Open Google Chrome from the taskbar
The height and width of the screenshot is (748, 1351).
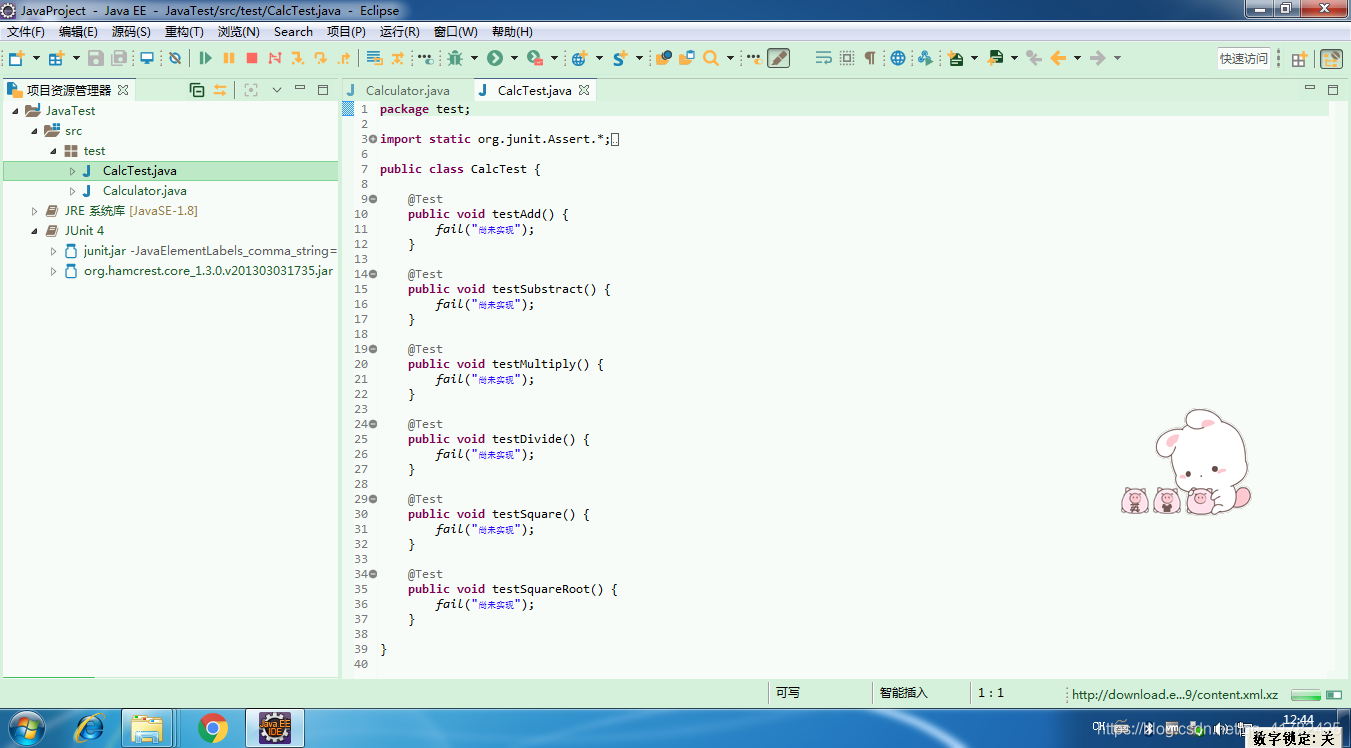point(213,728)
